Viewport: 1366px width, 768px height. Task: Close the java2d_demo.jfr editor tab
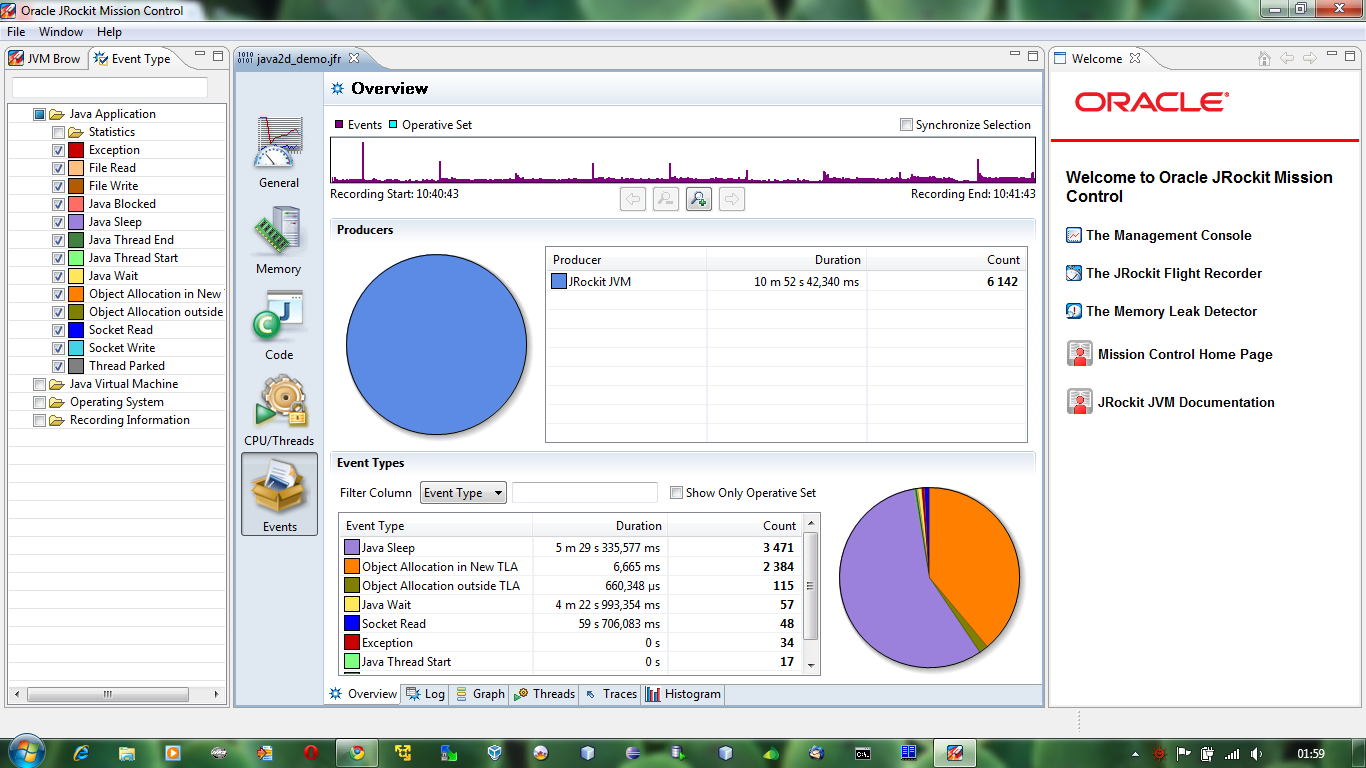[353, 58]
